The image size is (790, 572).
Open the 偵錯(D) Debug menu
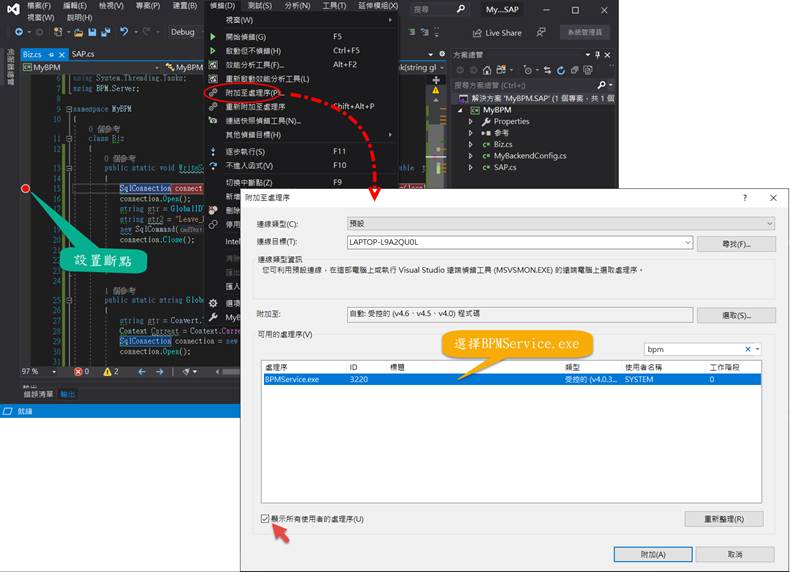(x=222, y=6)
